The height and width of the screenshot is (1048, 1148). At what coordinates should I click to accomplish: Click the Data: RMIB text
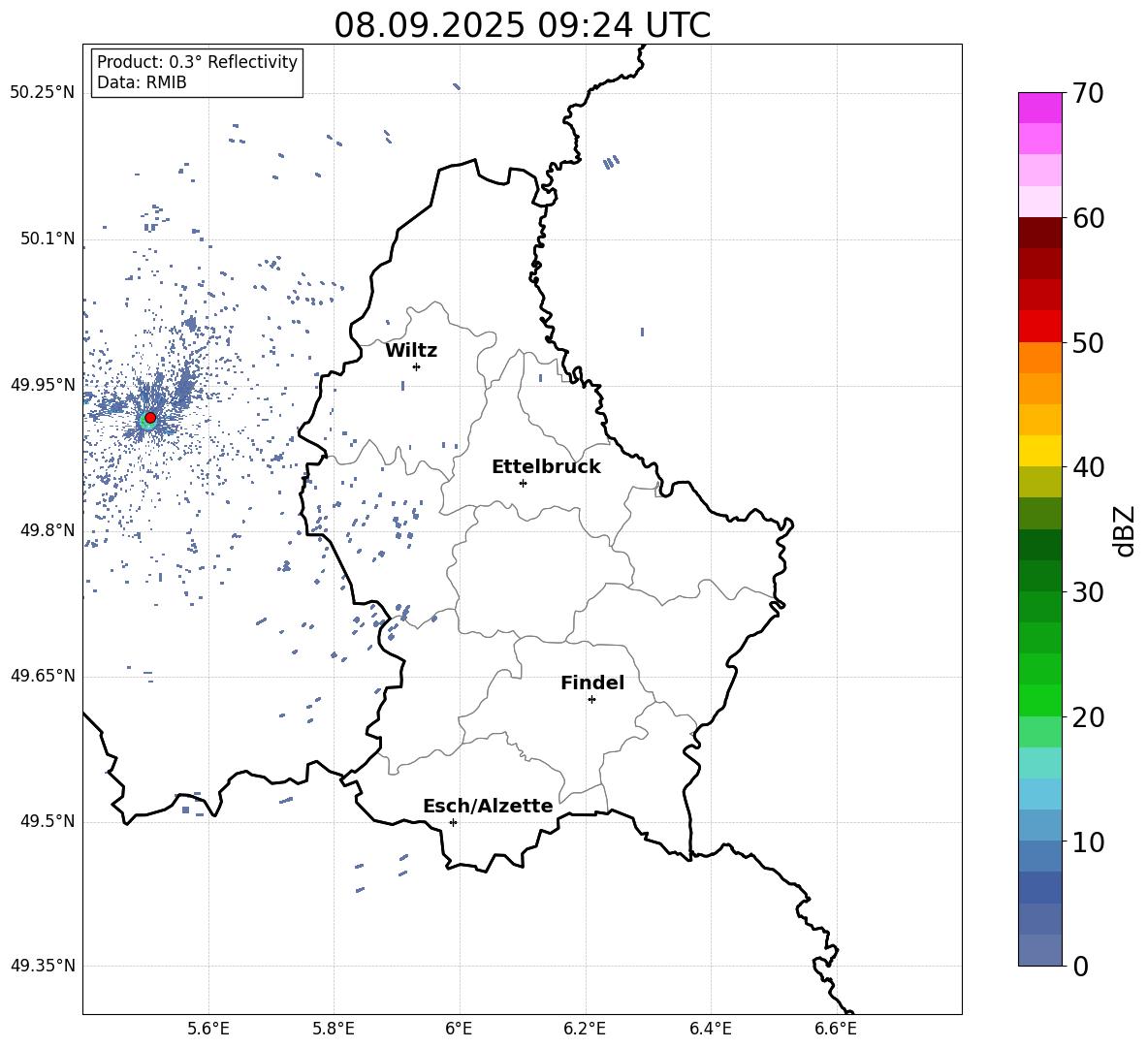142,82
